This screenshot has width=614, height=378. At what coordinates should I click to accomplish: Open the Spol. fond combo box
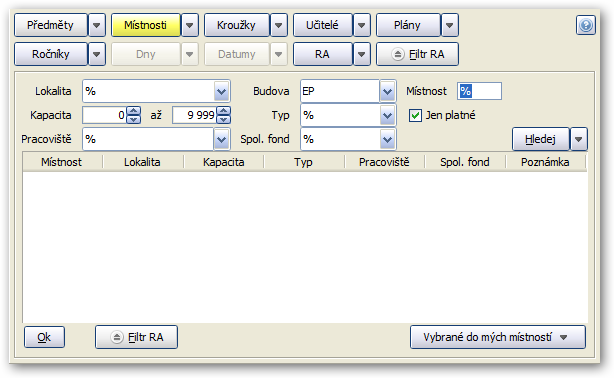pos(348,139)
